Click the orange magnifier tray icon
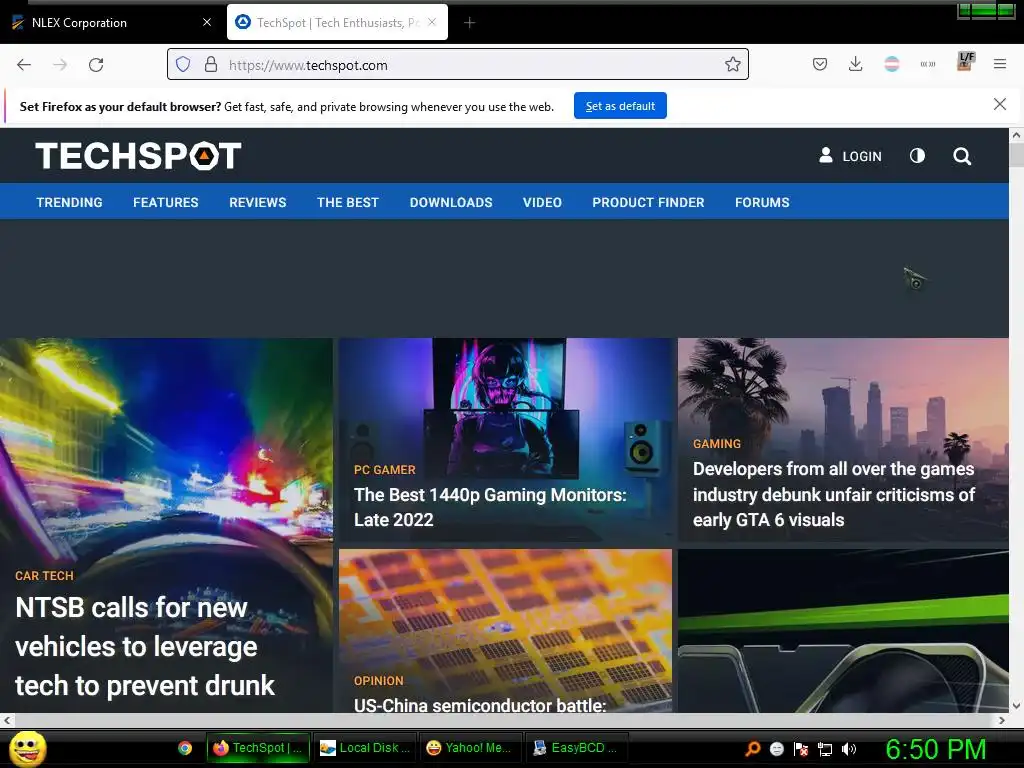This screenshot has width=1024, height=768. click(x=753, y=748)
